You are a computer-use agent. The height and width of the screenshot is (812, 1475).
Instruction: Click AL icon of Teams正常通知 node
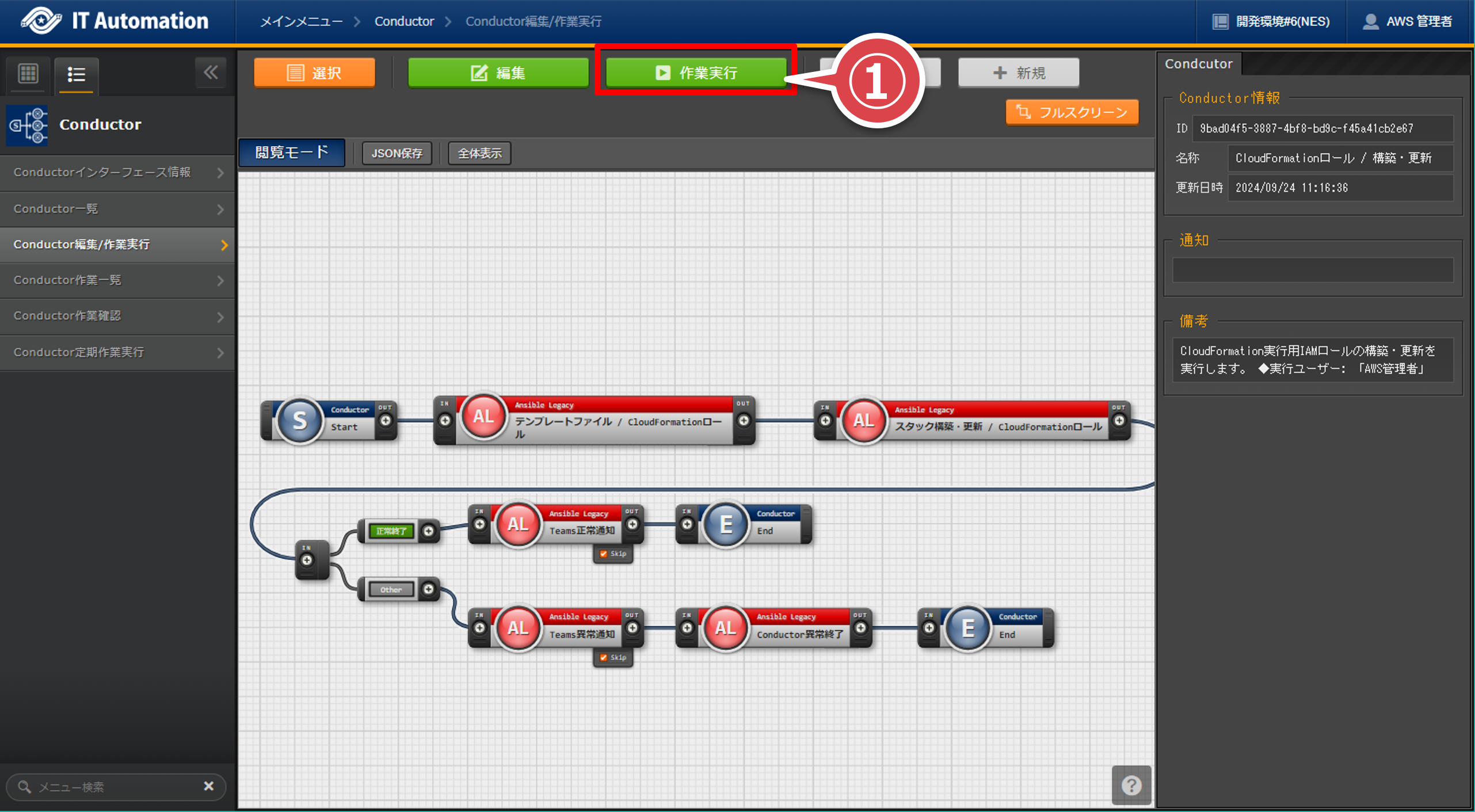[x=517, y=524]
